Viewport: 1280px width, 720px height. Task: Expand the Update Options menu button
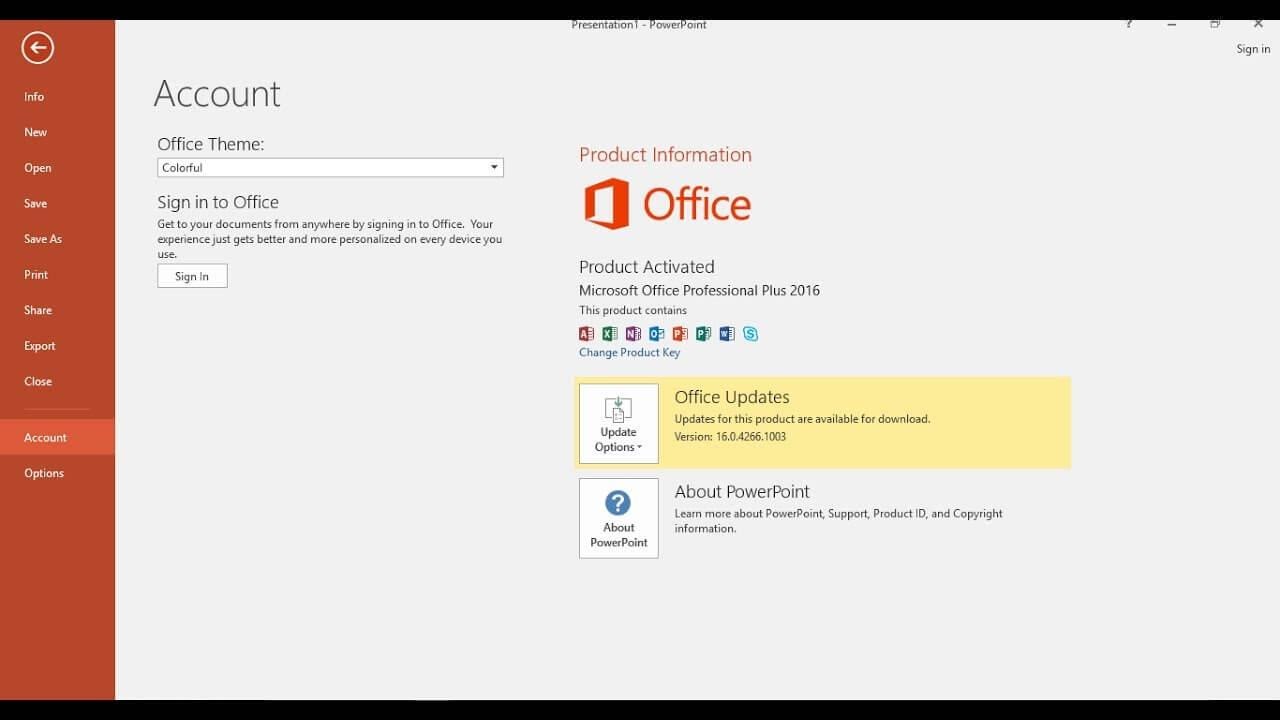619,424
